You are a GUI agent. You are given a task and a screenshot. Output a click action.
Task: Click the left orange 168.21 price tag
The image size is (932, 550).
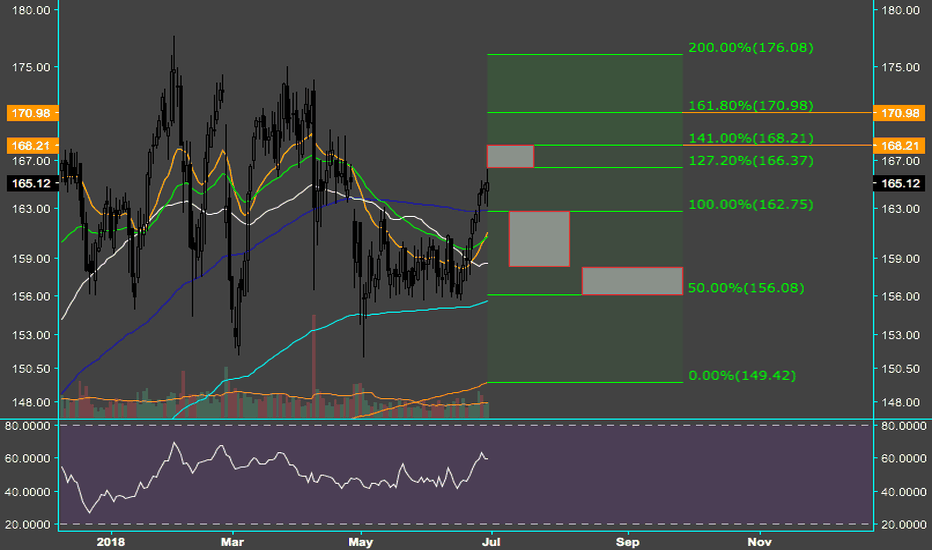point(33,146)
